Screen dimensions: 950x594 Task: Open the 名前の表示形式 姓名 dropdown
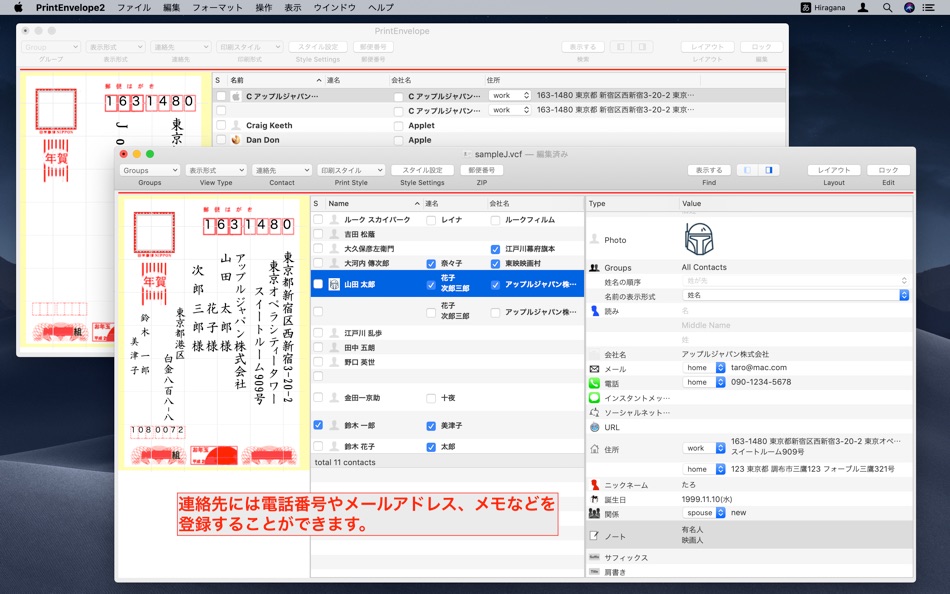796,295
